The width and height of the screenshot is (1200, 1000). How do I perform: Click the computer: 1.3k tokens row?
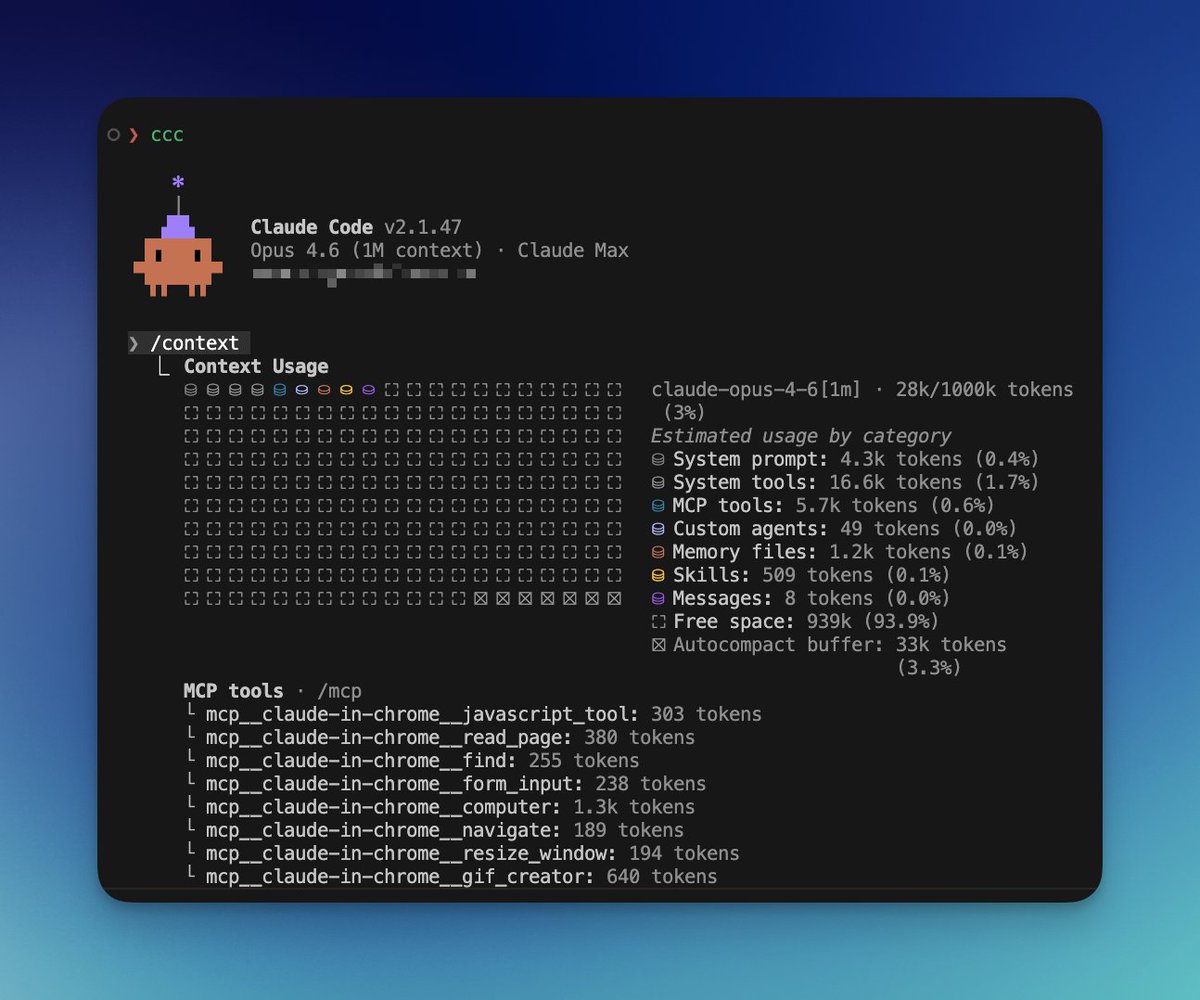coord(440,807)
